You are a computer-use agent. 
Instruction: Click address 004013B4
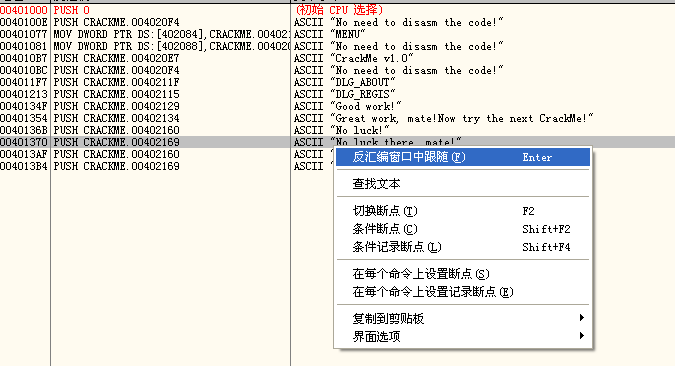point(24,166)
